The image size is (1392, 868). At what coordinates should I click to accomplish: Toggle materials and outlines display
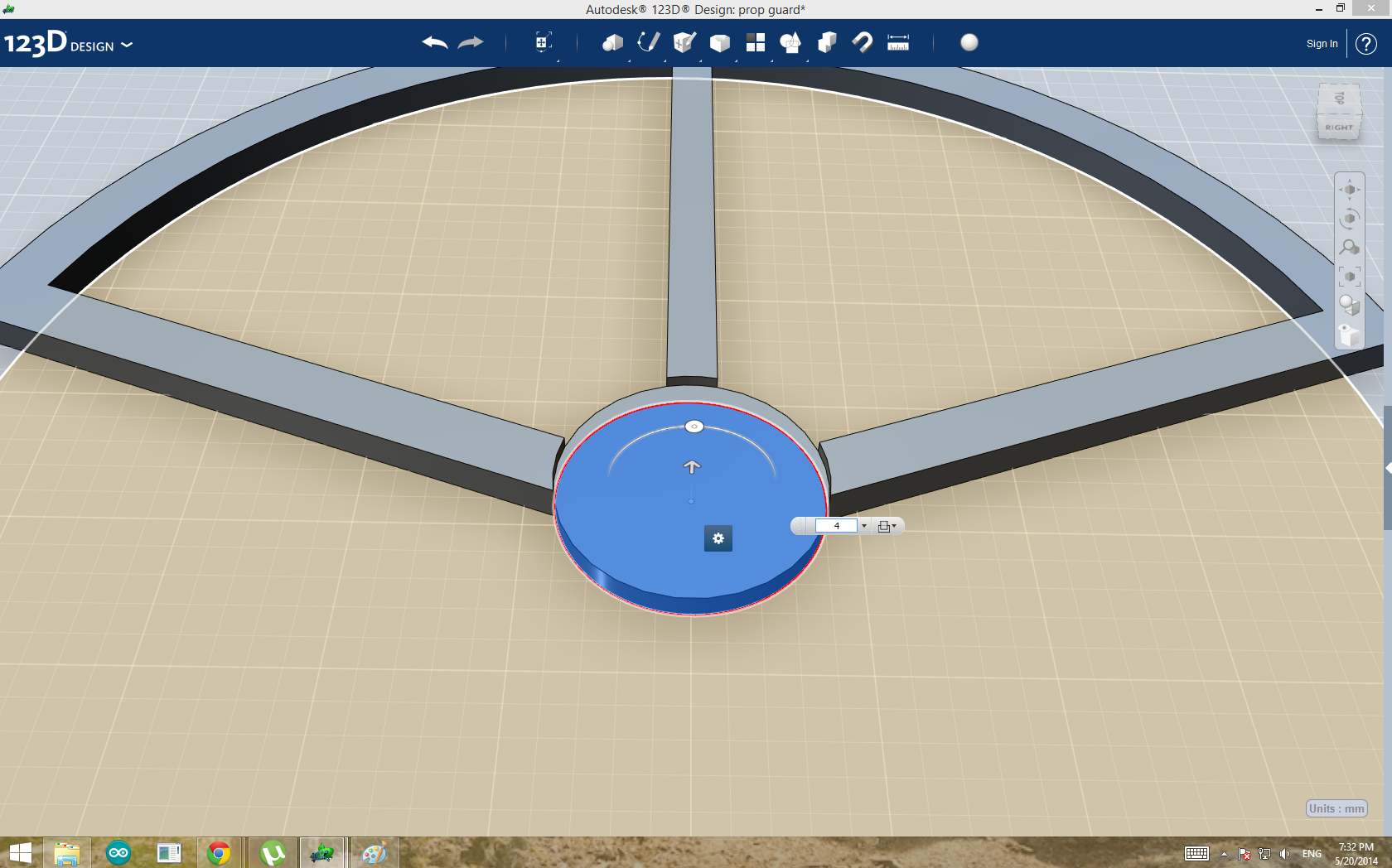pos(1350,306)
